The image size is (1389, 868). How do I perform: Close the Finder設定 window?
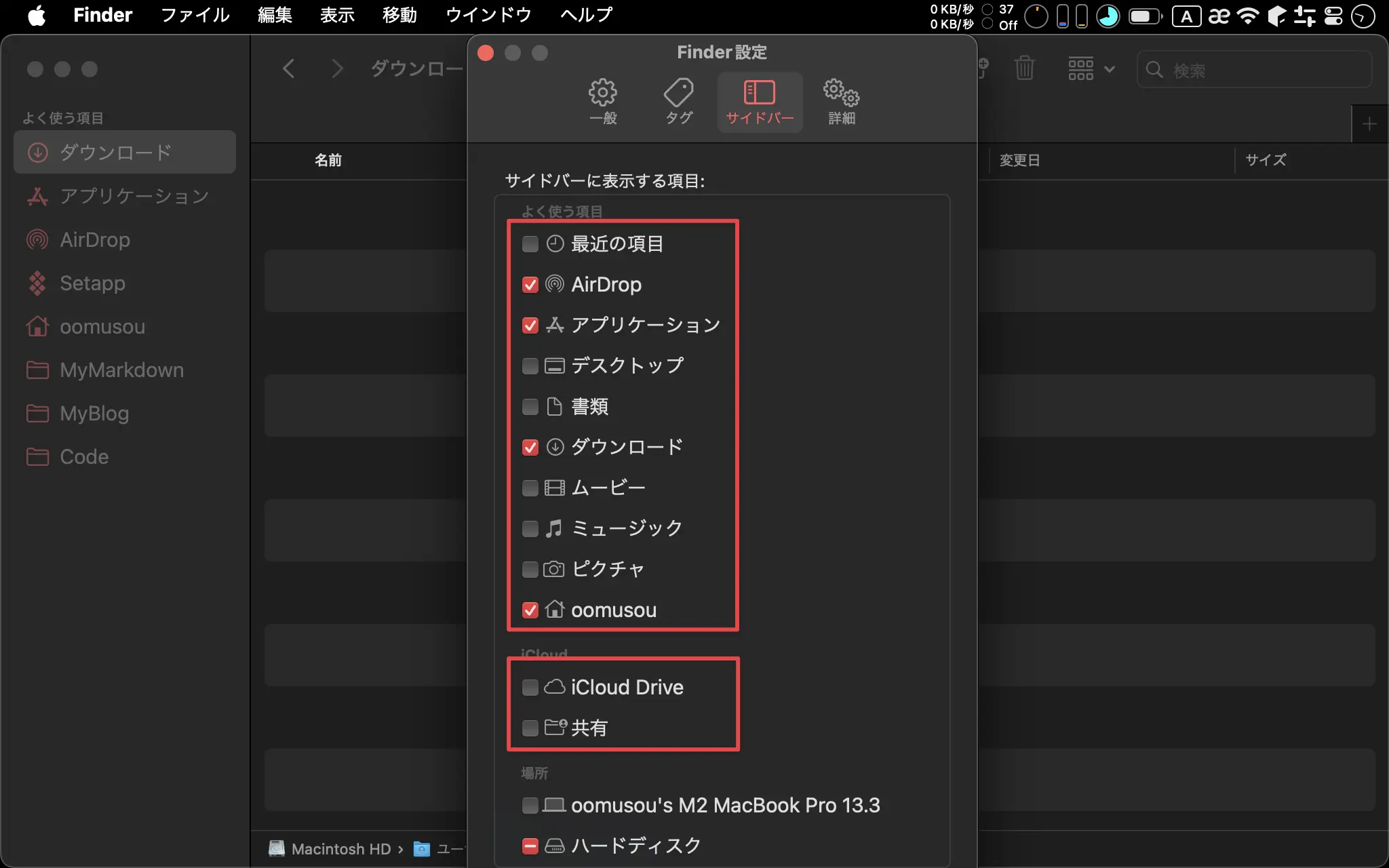pyautogui.click(x=486, y=53)
